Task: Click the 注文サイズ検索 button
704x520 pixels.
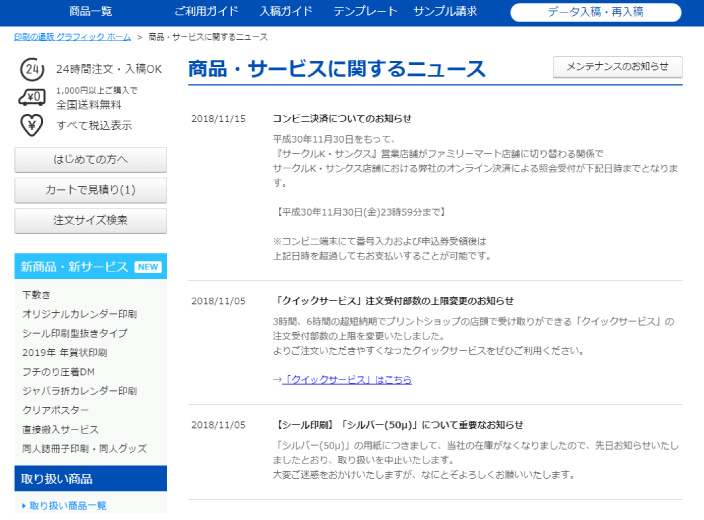Action: click(x=90, y=220)
